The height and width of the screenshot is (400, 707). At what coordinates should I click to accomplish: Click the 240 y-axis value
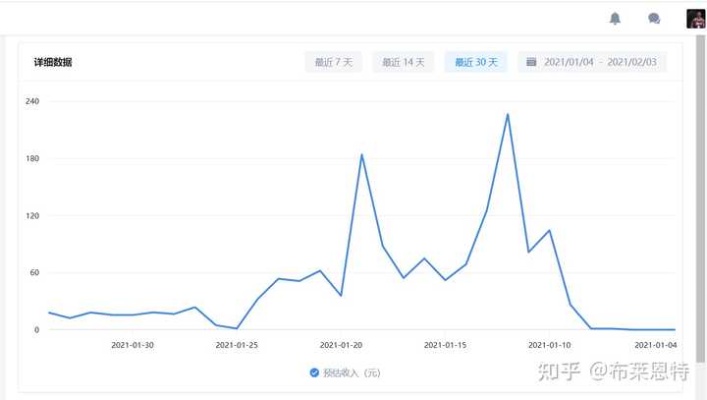[32, 101]
